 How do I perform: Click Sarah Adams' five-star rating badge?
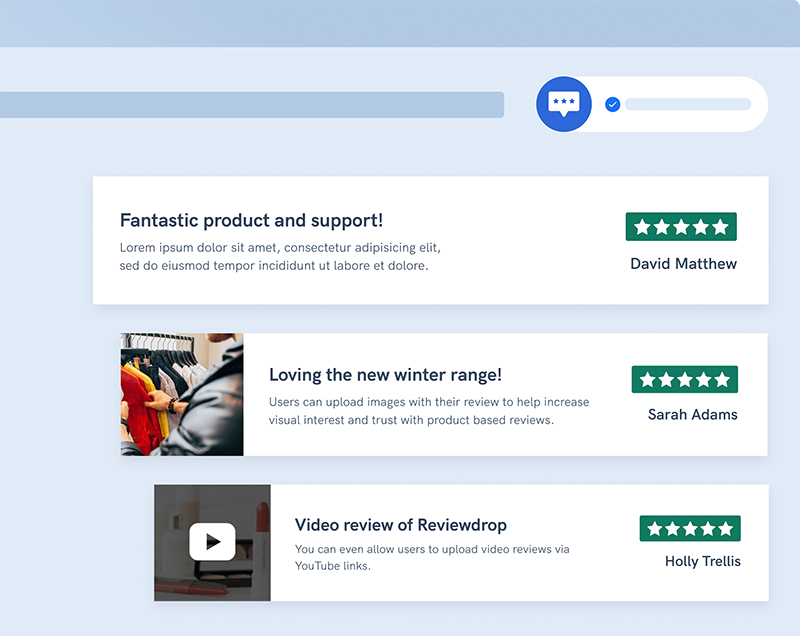[684, 380]
